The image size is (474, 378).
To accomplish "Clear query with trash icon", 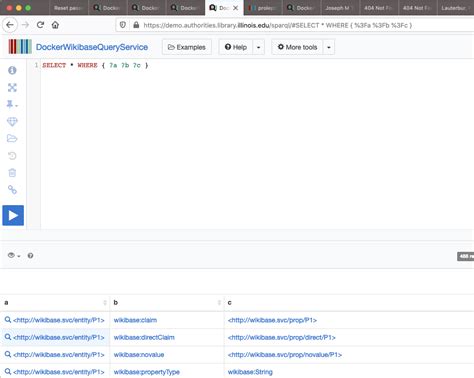I will click(12, 173).
